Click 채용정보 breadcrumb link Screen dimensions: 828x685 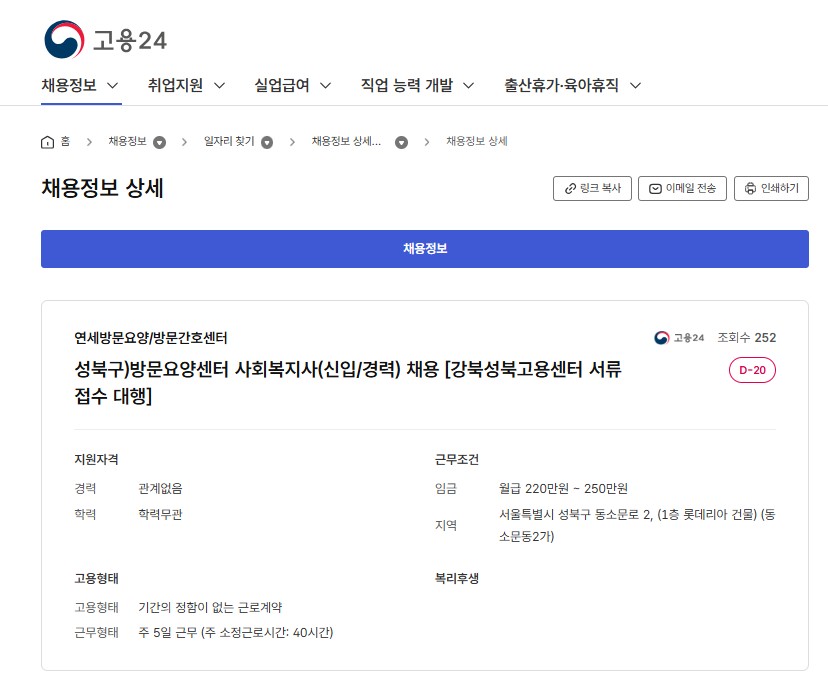(x=127, y=141)
